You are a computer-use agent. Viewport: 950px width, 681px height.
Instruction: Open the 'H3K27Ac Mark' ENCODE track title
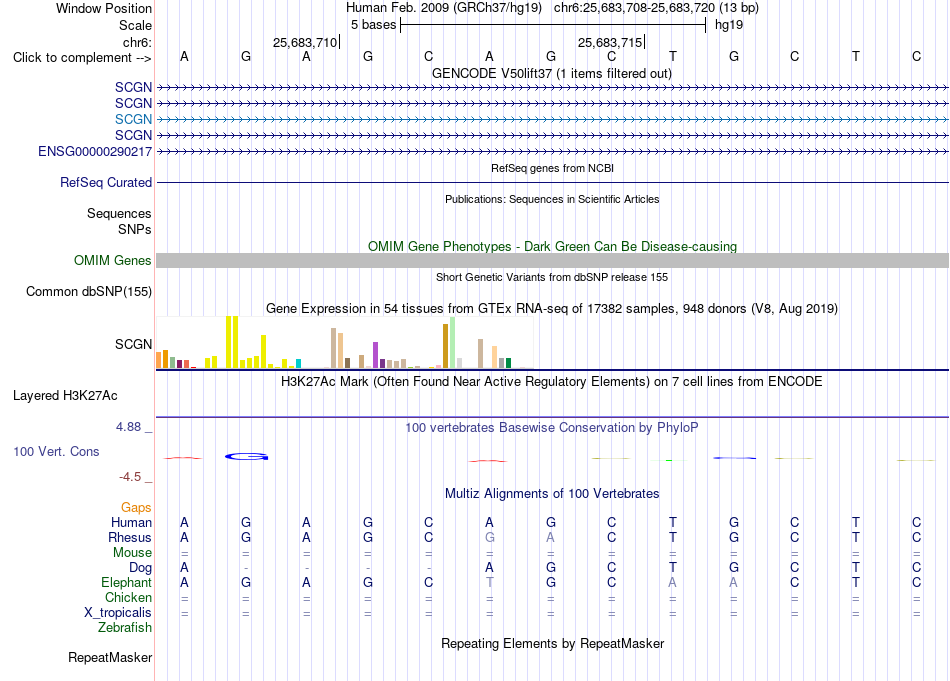point(552,382)
